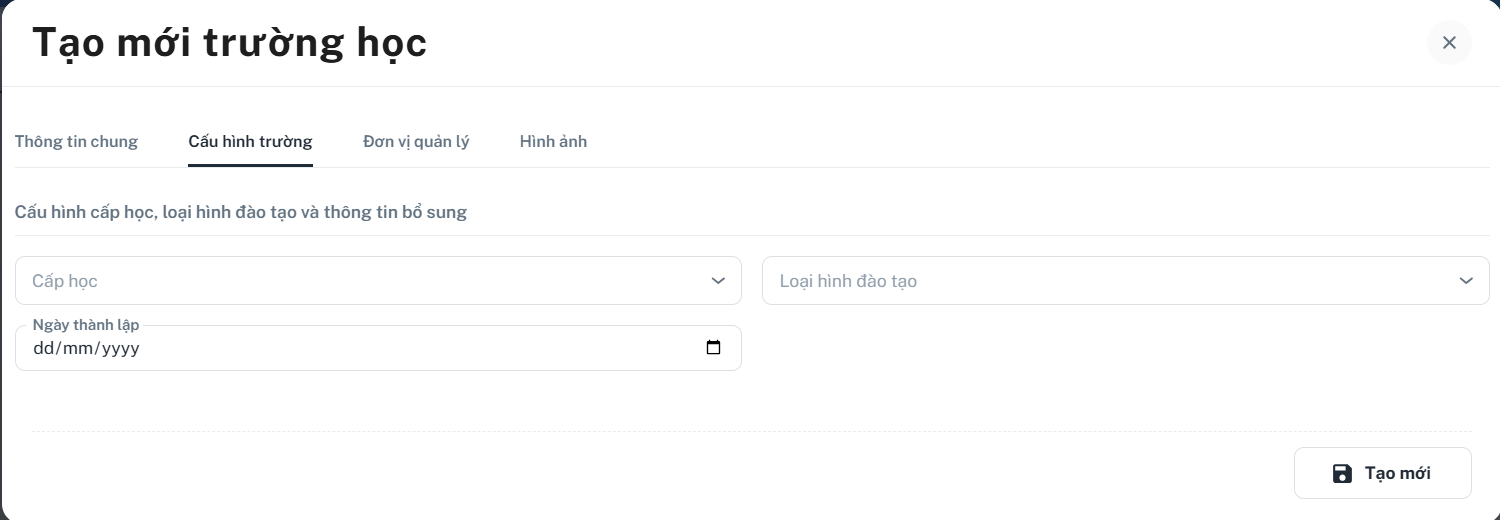1500x520 pixels.
Task: Click the Tạo mới button
Action: (1383, 473)
